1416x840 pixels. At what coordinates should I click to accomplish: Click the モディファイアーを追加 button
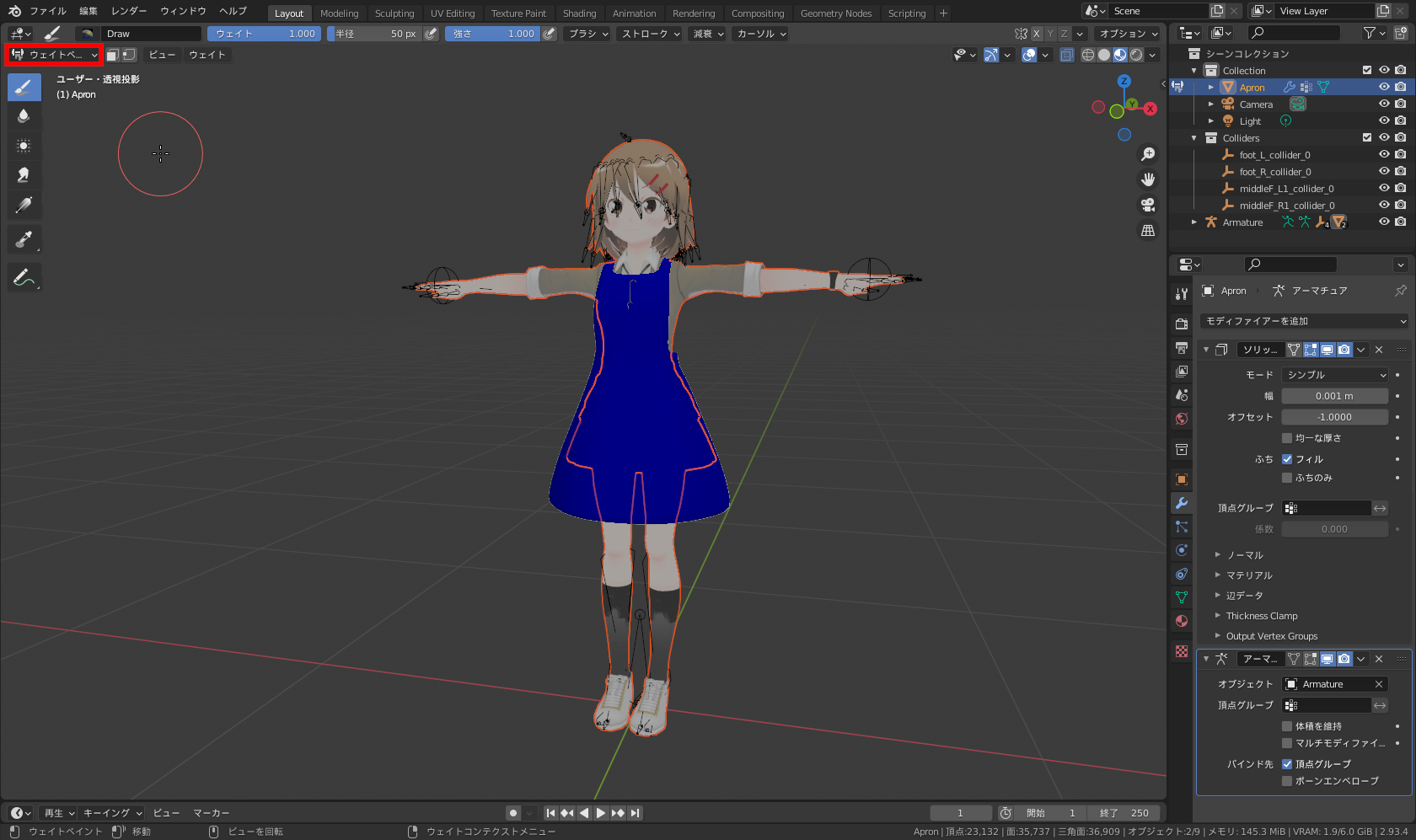(x=1306, y=321)
